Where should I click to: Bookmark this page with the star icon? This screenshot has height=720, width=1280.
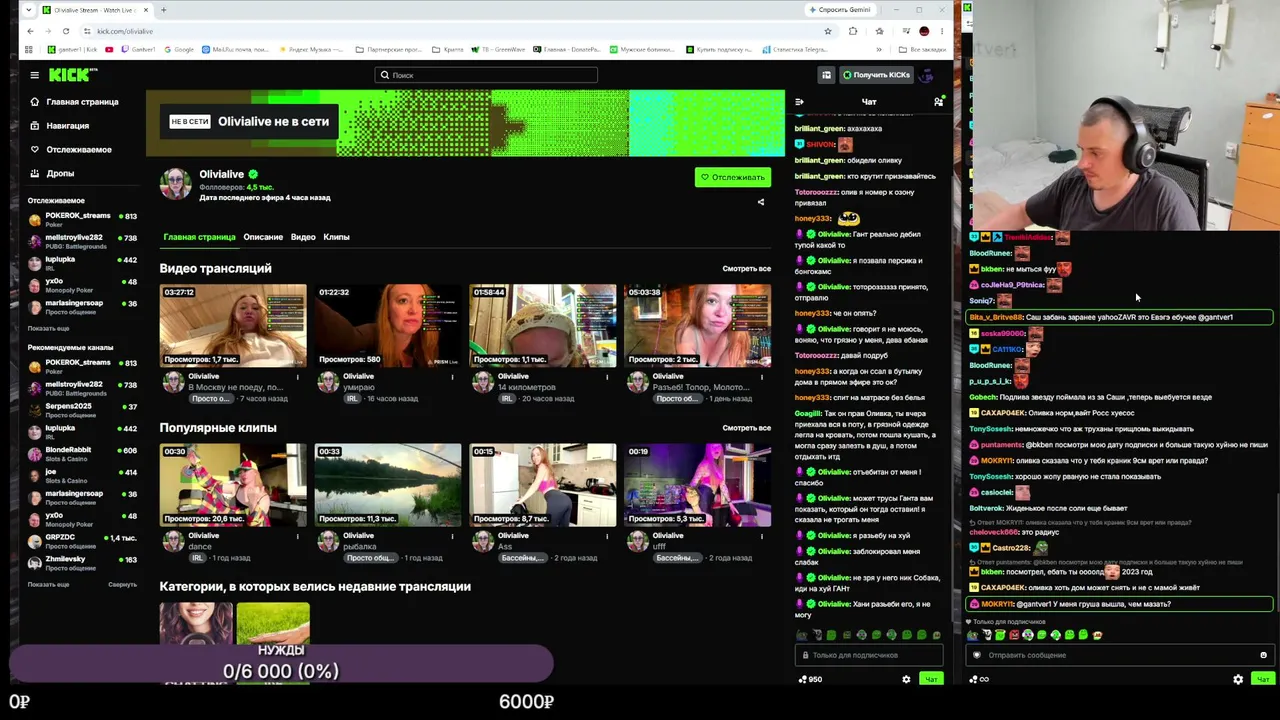828,31
